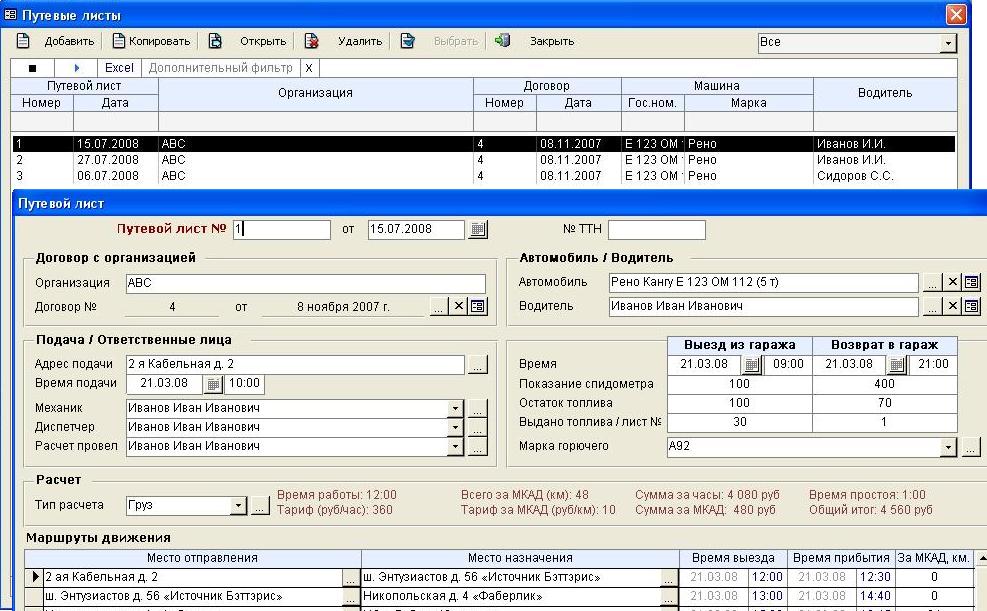Click Показание спидометра value 400
987x611 pixels.
pyautogui.click(x=884, y=384)
